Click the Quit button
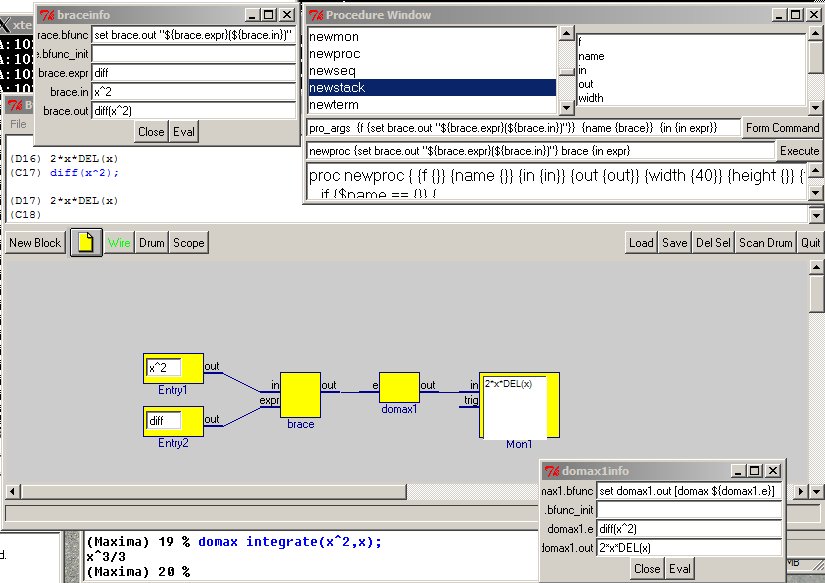This screenshot has width=825, height=583. [810, 243]
